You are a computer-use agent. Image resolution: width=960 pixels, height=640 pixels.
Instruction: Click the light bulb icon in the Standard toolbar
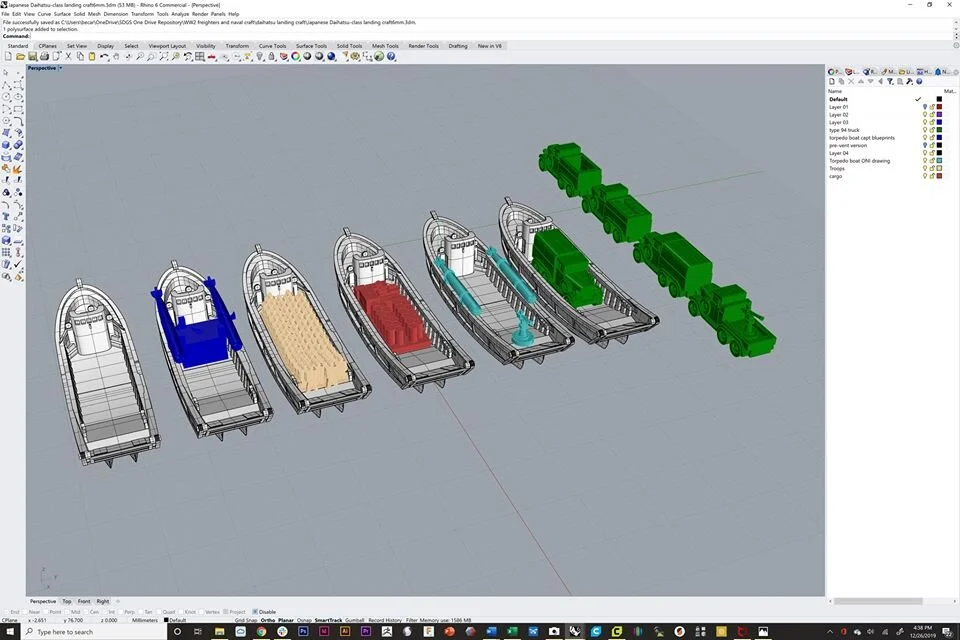tap(260, 56)
